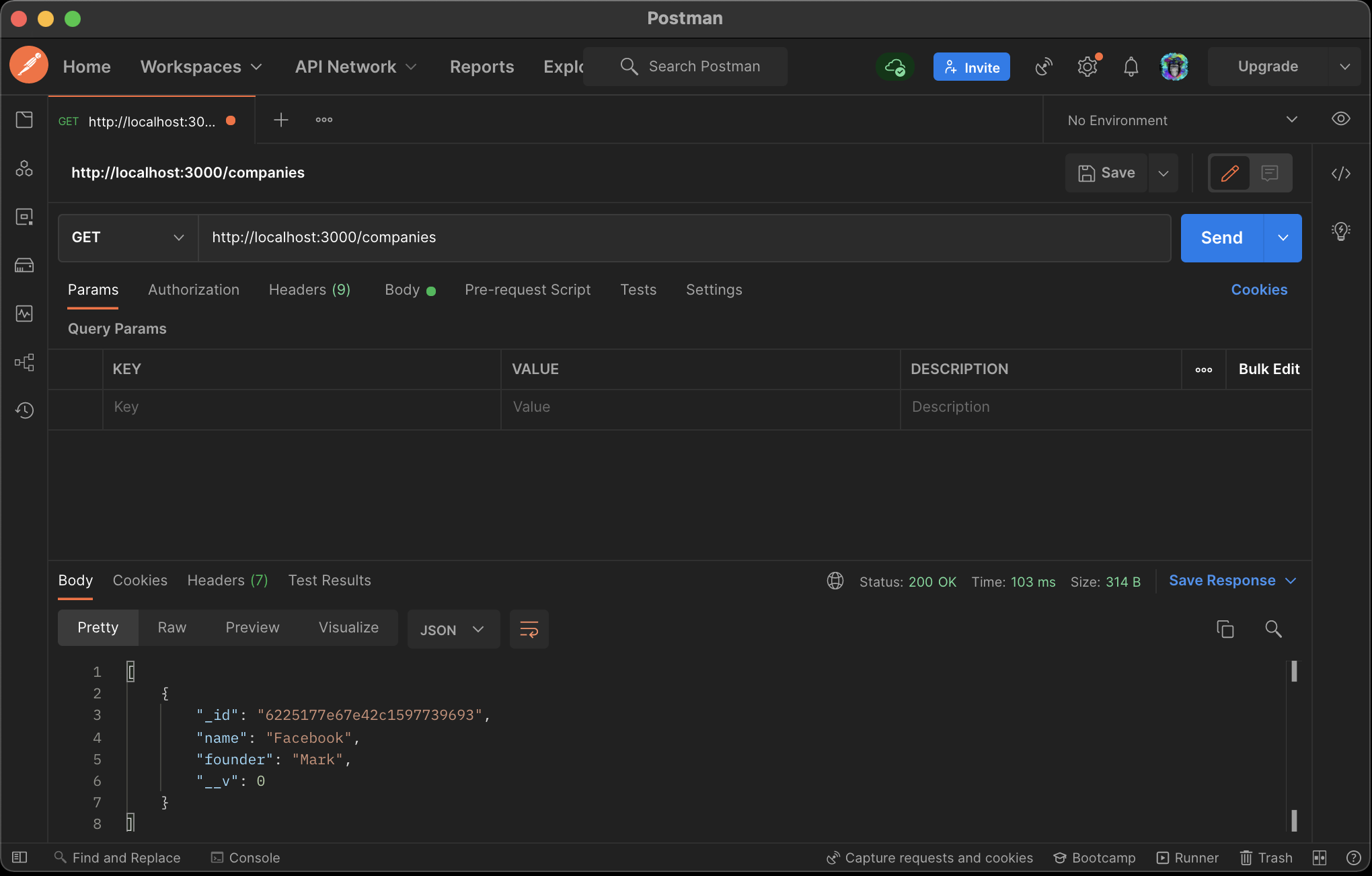Switch to the Authorization tab

[193, 289]
